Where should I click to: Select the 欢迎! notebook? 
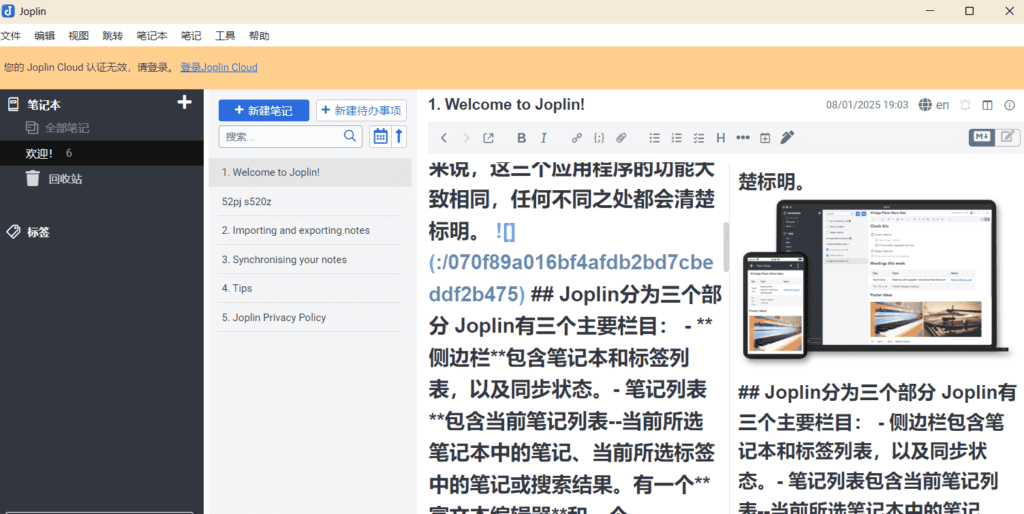tap(102, 153)
